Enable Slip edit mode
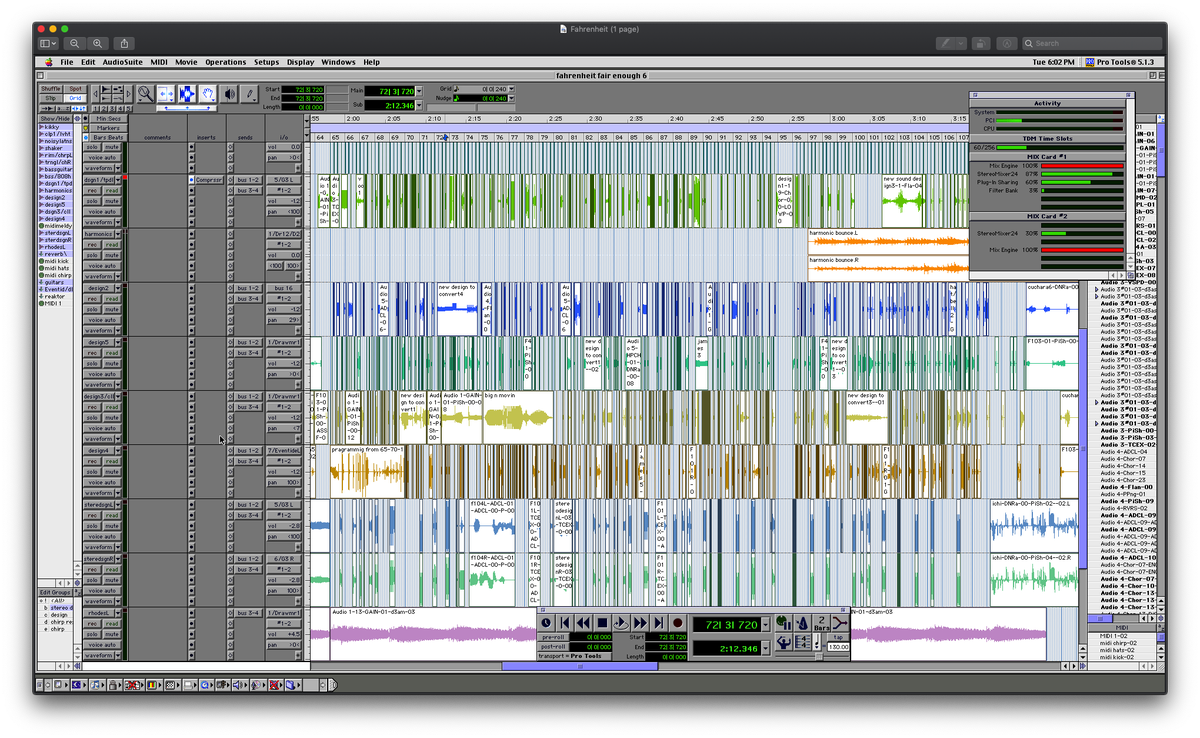The width and height of the screenshot is (1200, 738). 51,98
